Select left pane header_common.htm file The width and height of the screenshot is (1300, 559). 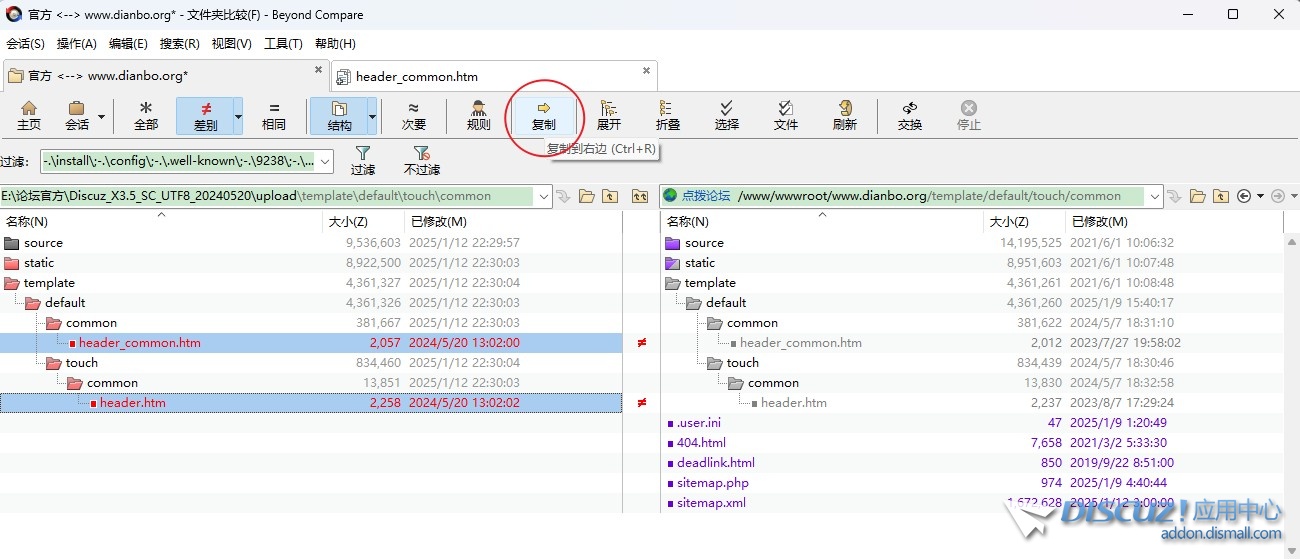pyautogui.click(x=139, y=343)
